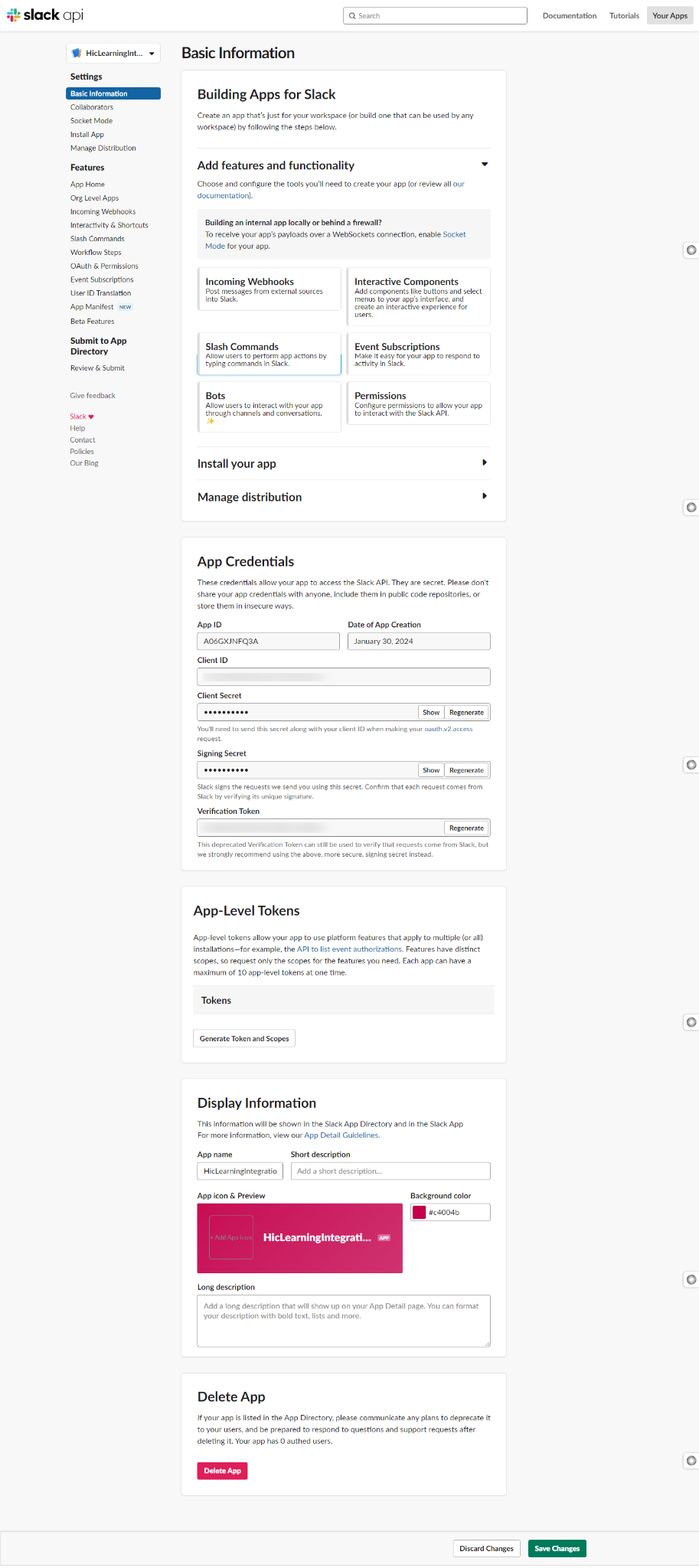Open Socket Mode settings page

(x=91, y=121)
